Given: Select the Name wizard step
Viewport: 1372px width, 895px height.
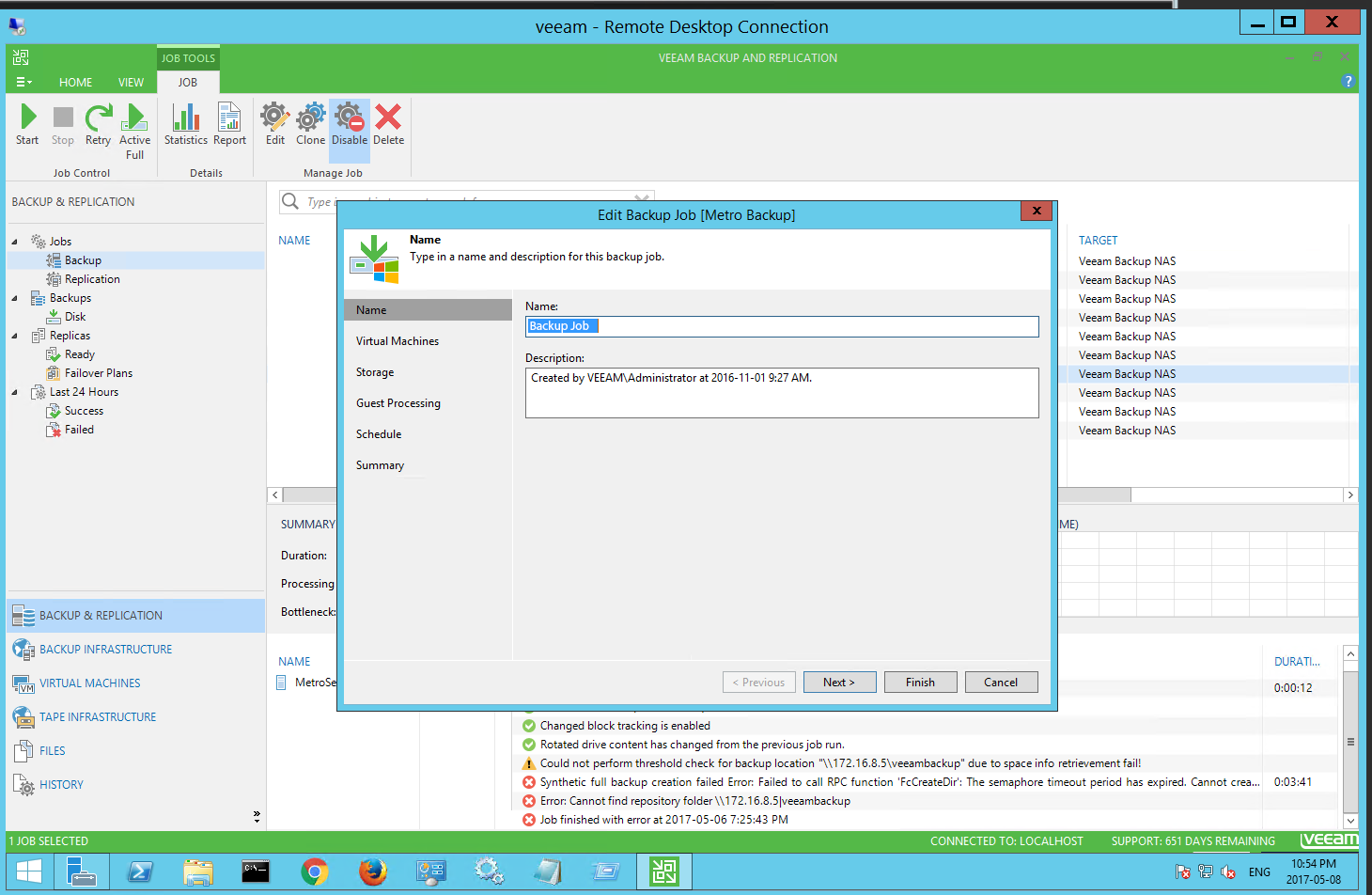Looking at the screenshot, I should 429,310.
